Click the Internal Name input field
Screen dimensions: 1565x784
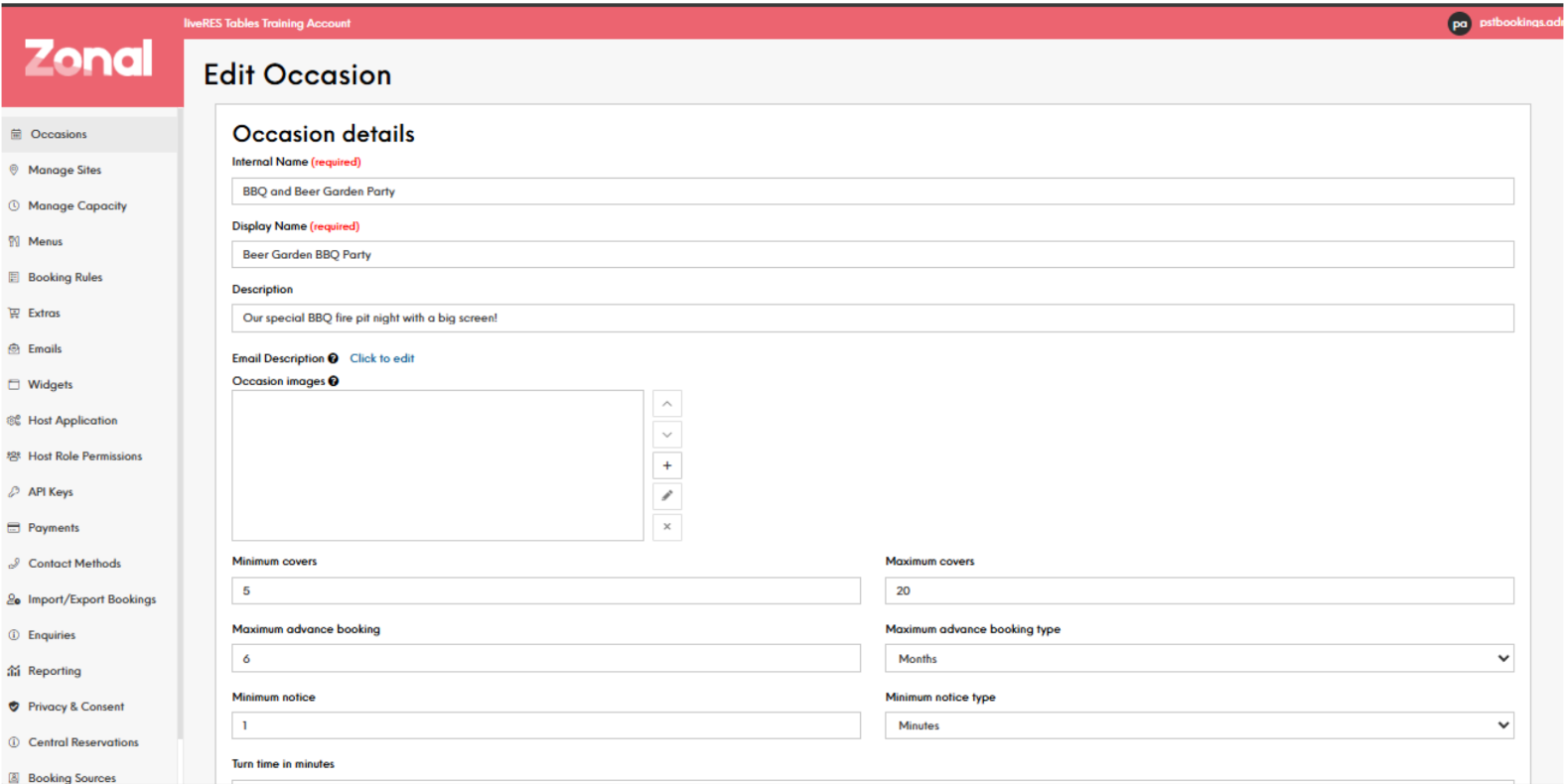872,192
